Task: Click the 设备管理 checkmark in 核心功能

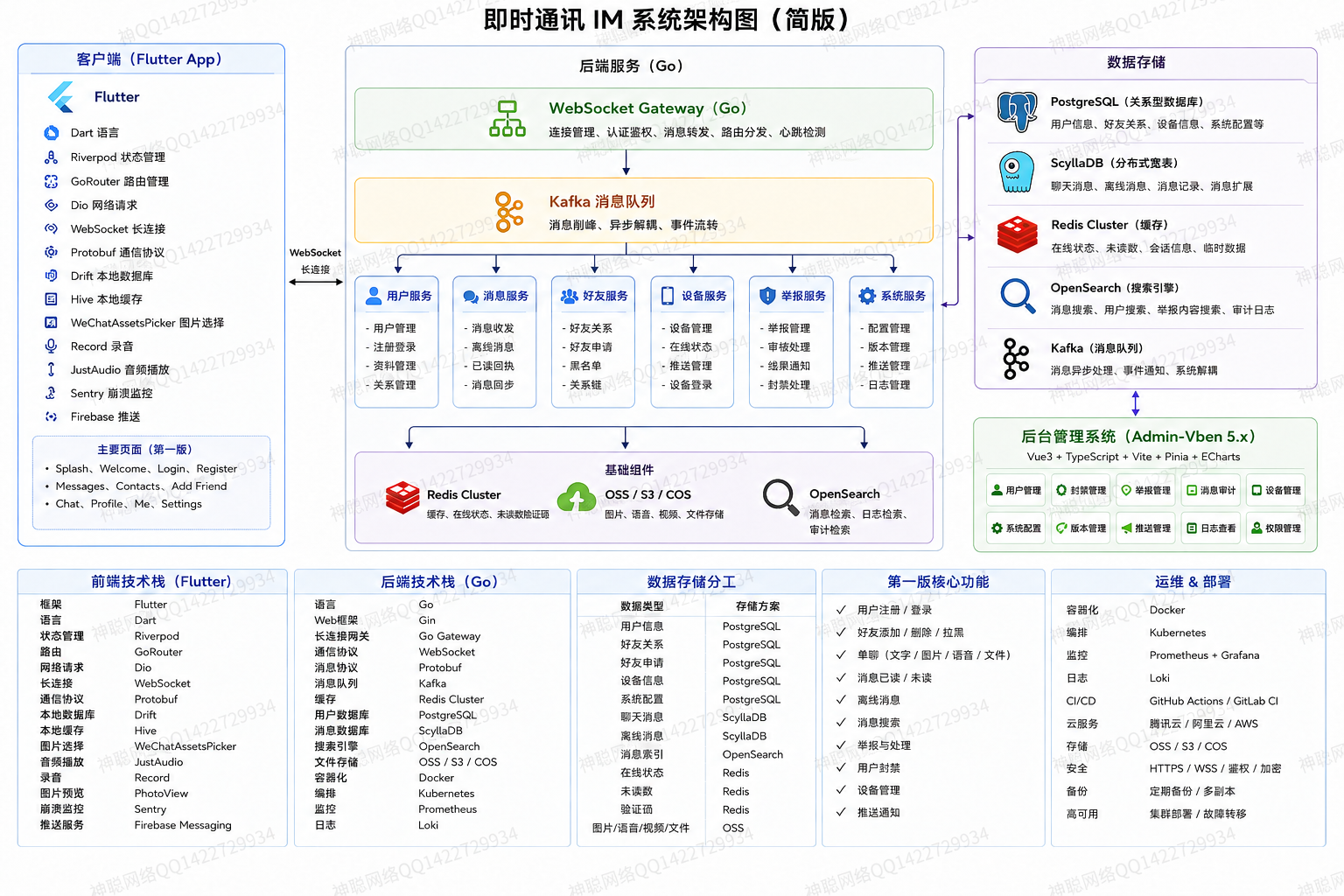Action: 841,790
